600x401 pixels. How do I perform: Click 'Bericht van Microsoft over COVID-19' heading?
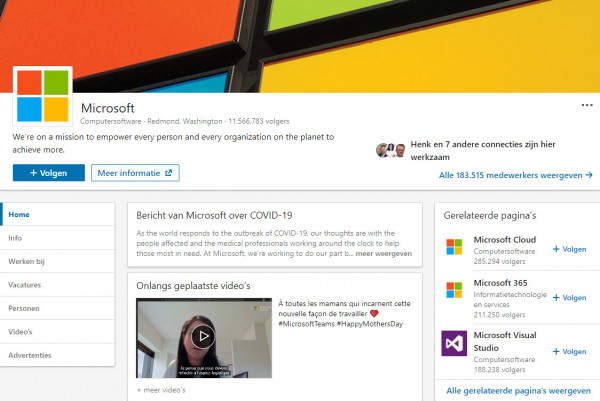[x=214, y=215]
